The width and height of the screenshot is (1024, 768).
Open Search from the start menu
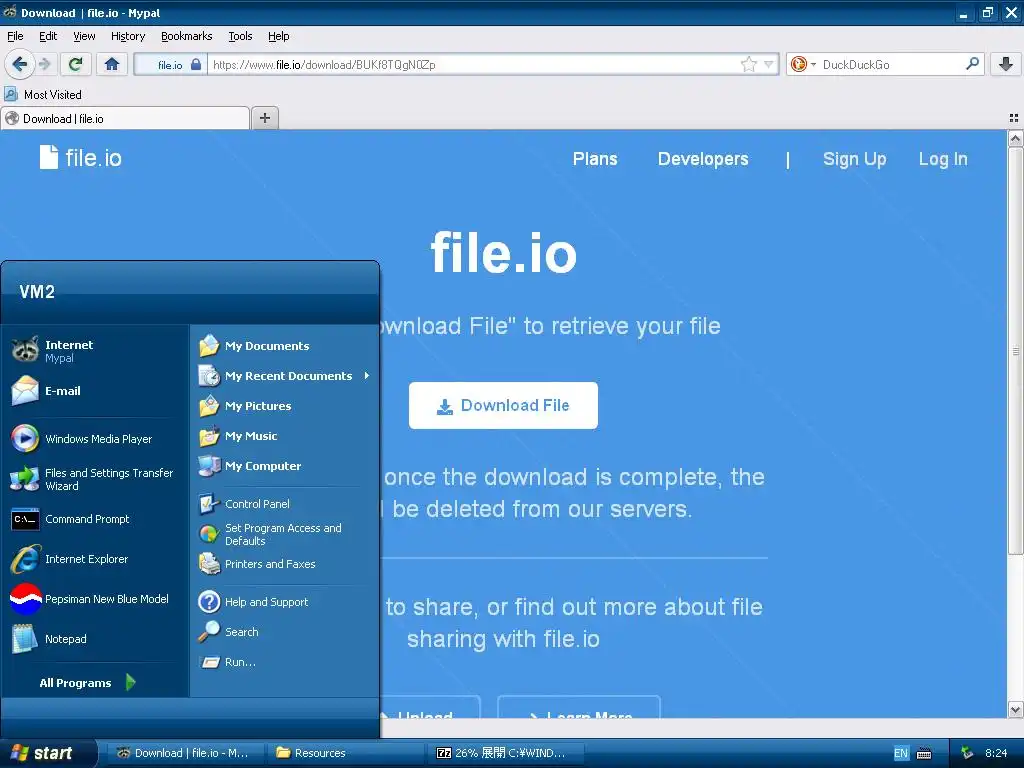click(x=284, y=632)
